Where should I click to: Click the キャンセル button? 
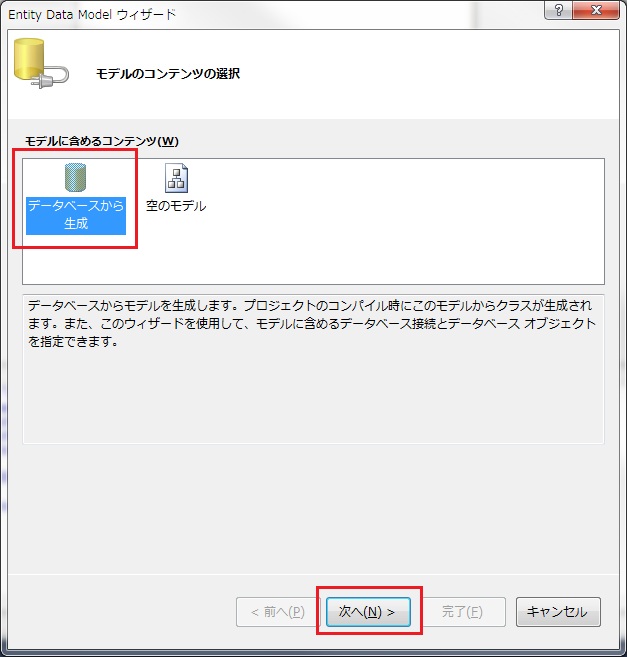pyautogui.click(x=558, y=612)
